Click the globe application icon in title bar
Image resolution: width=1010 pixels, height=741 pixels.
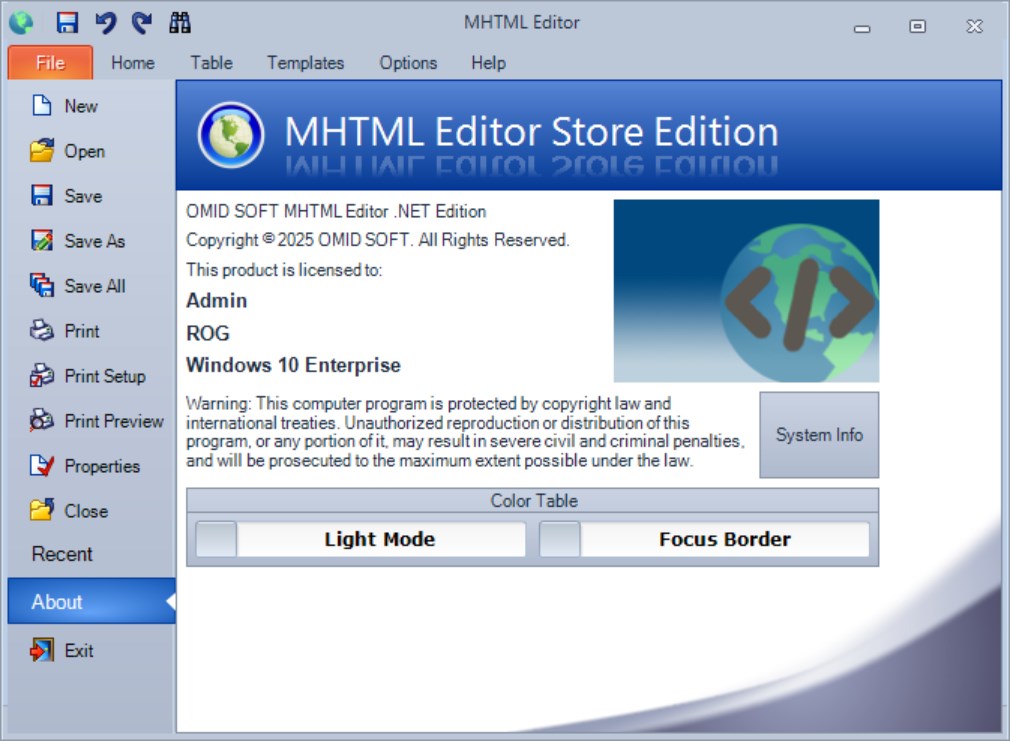point(21,23)
